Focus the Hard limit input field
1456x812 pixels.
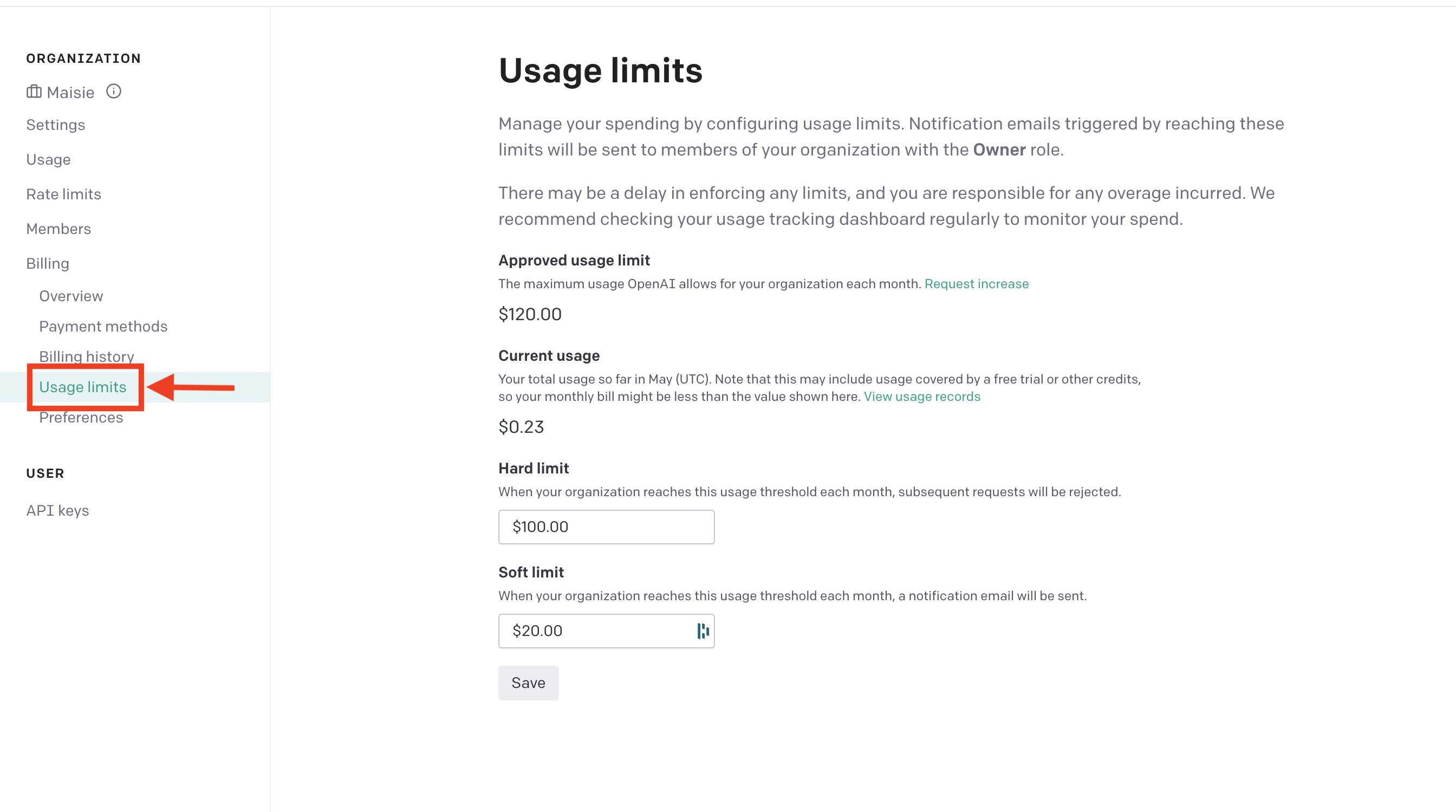(x=606, y=527)
